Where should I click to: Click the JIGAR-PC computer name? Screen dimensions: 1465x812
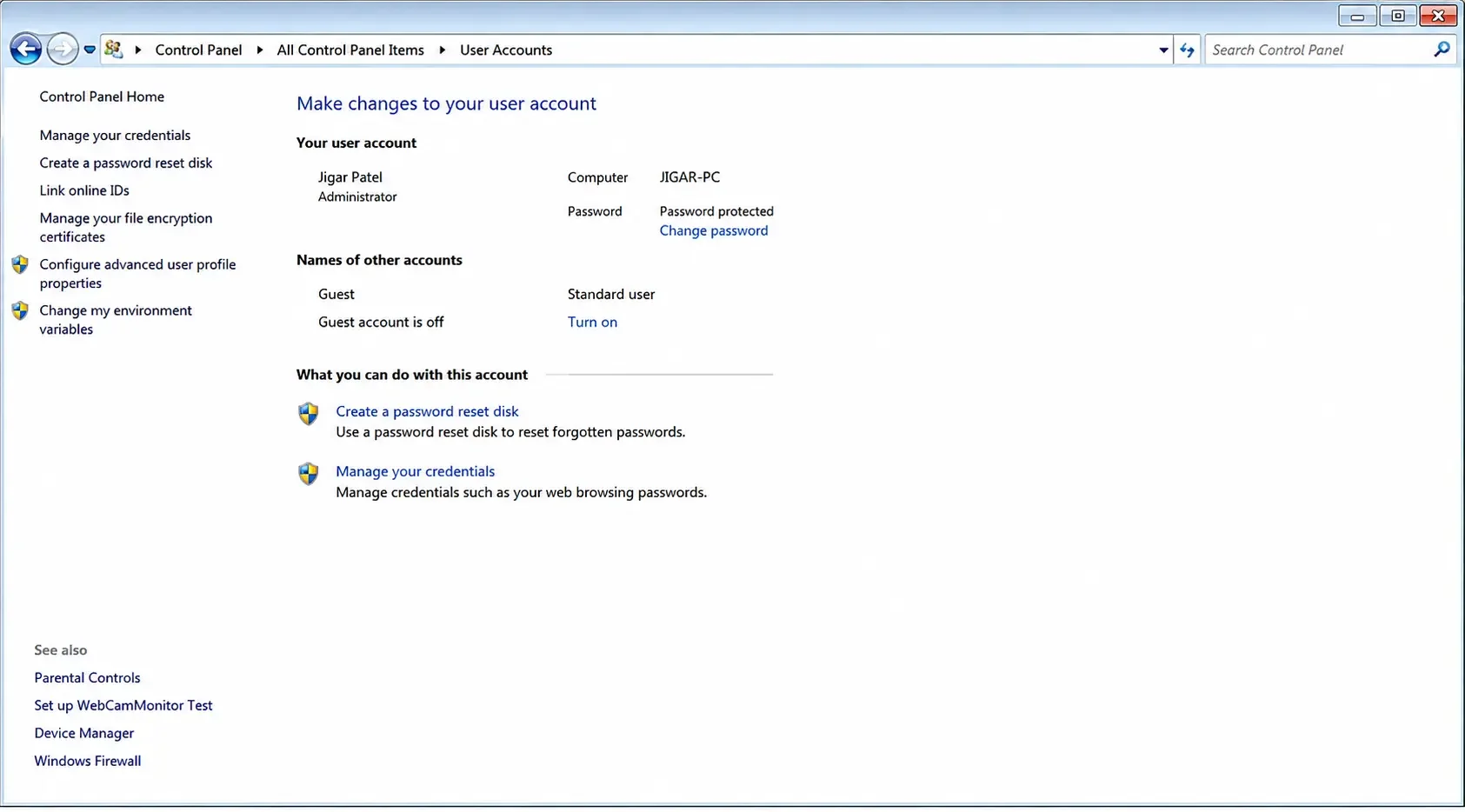[689, 177]
